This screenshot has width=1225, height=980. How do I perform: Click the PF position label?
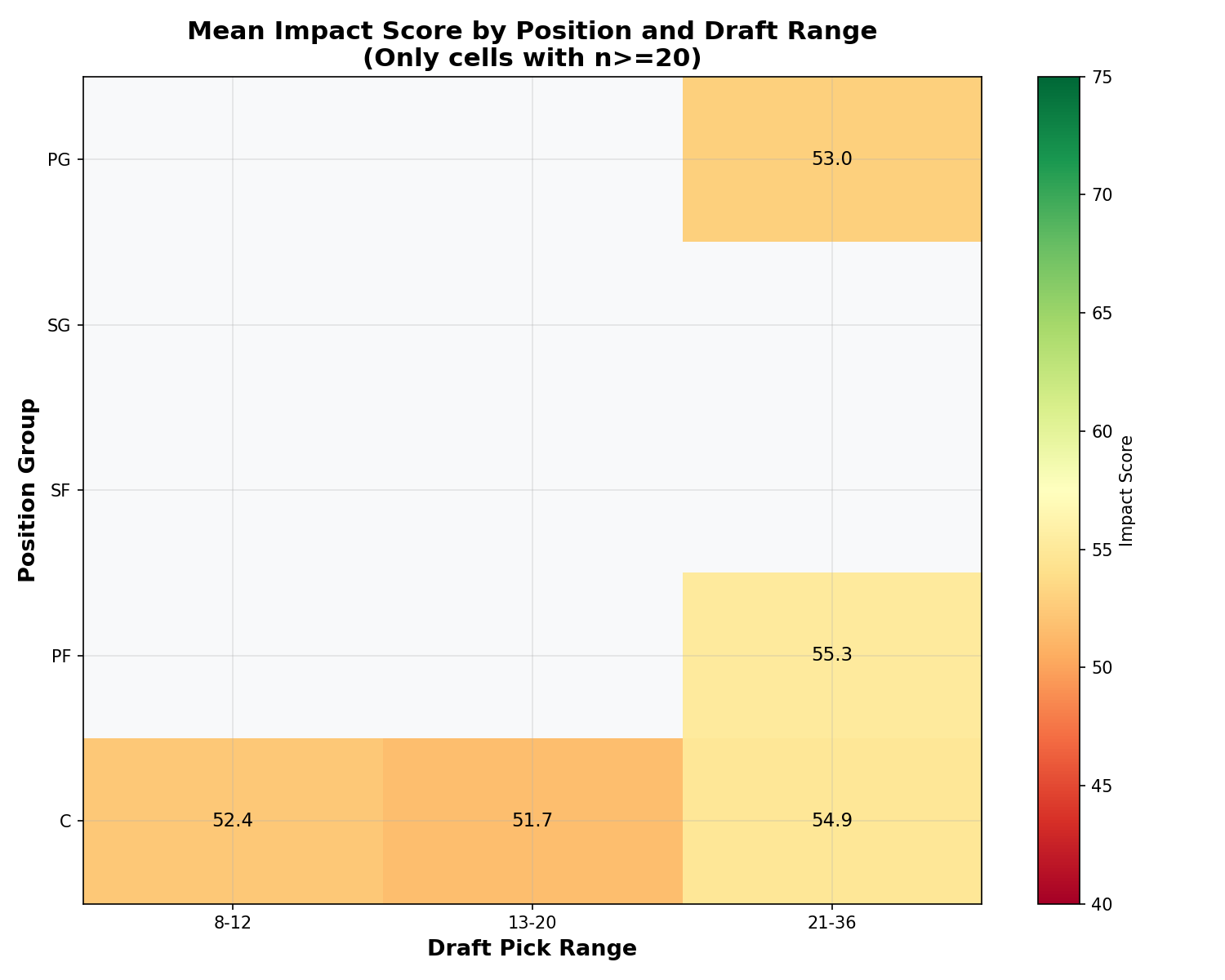click(x=60, y=656)
